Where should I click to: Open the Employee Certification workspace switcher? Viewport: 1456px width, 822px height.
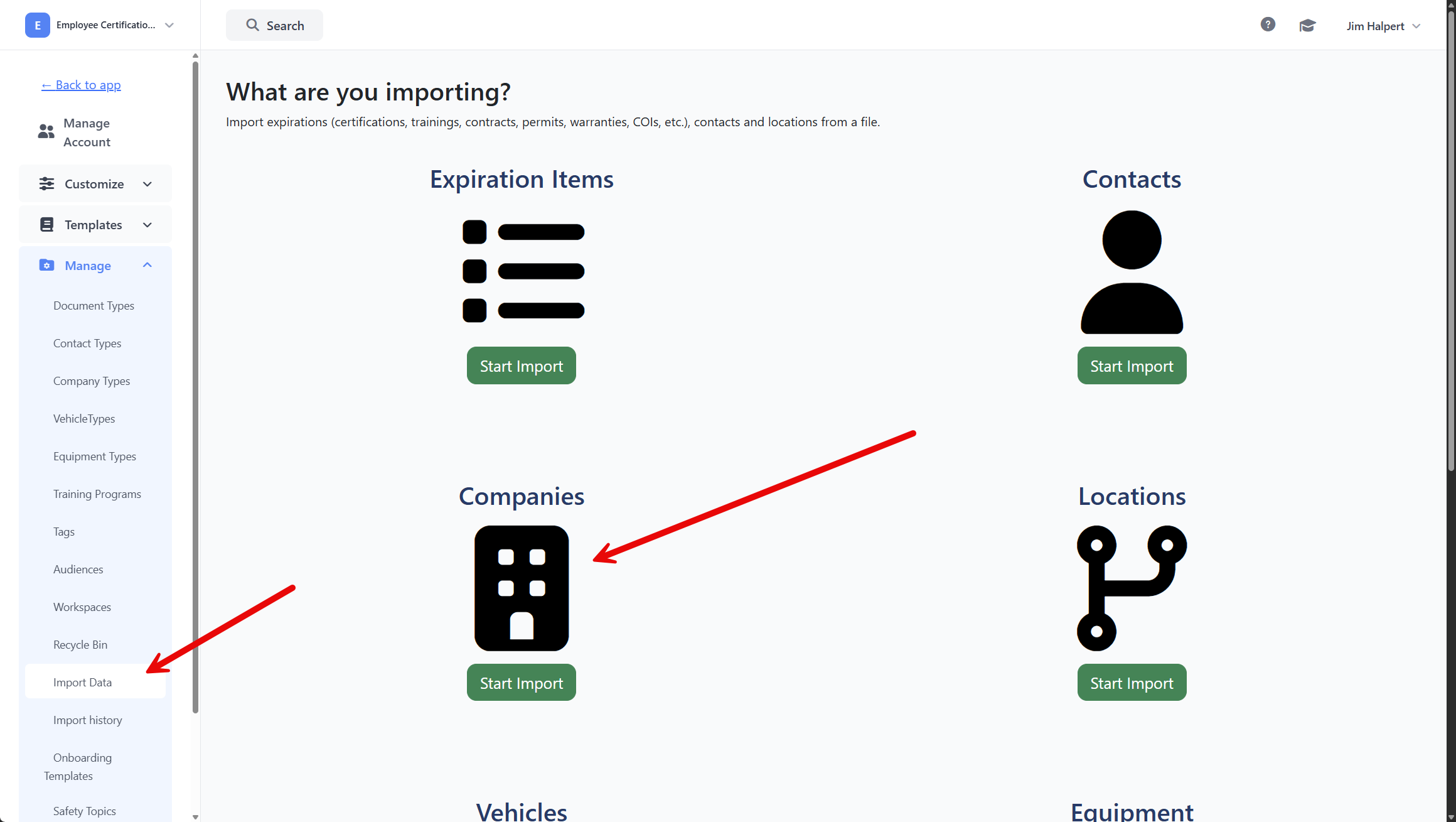click(x=168, y=25)
